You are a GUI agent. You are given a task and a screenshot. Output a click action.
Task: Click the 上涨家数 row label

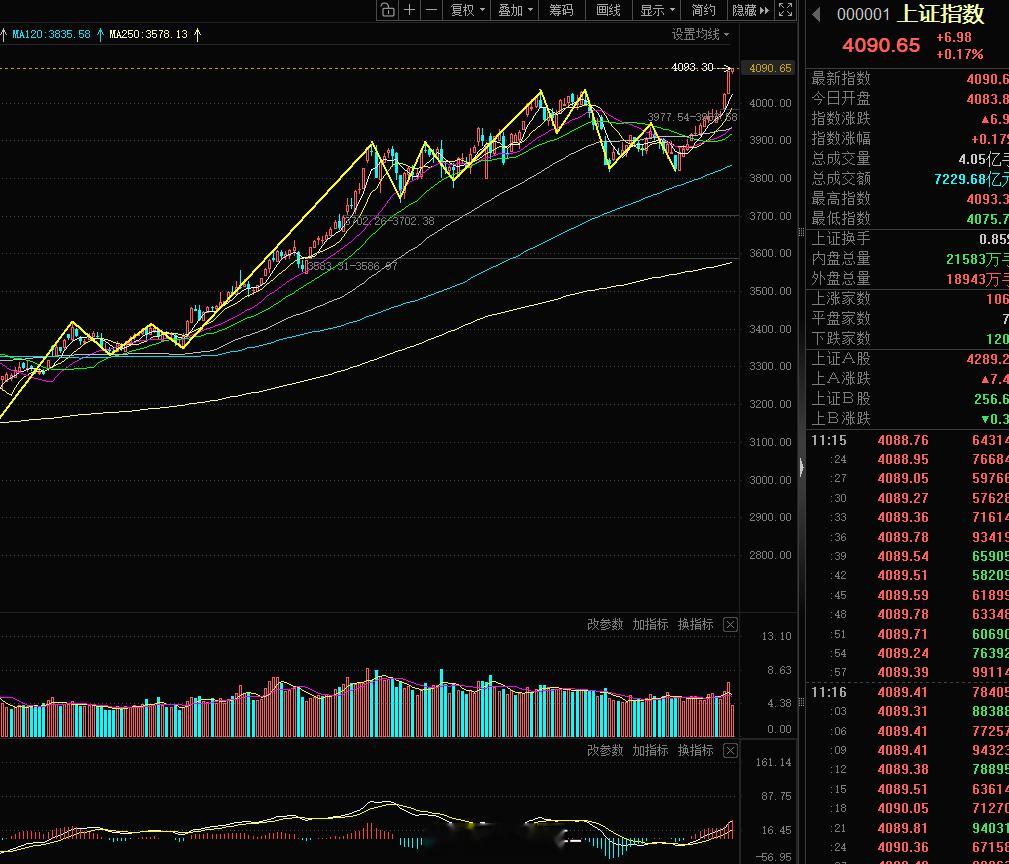(x=840, y=299)
